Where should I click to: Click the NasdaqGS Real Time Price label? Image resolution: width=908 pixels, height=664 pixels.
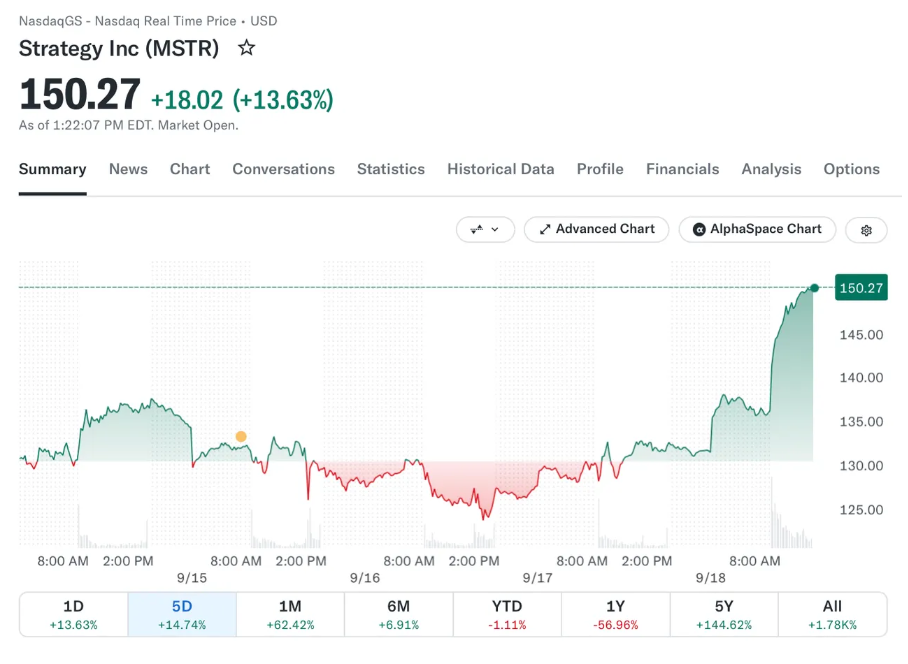148,21
